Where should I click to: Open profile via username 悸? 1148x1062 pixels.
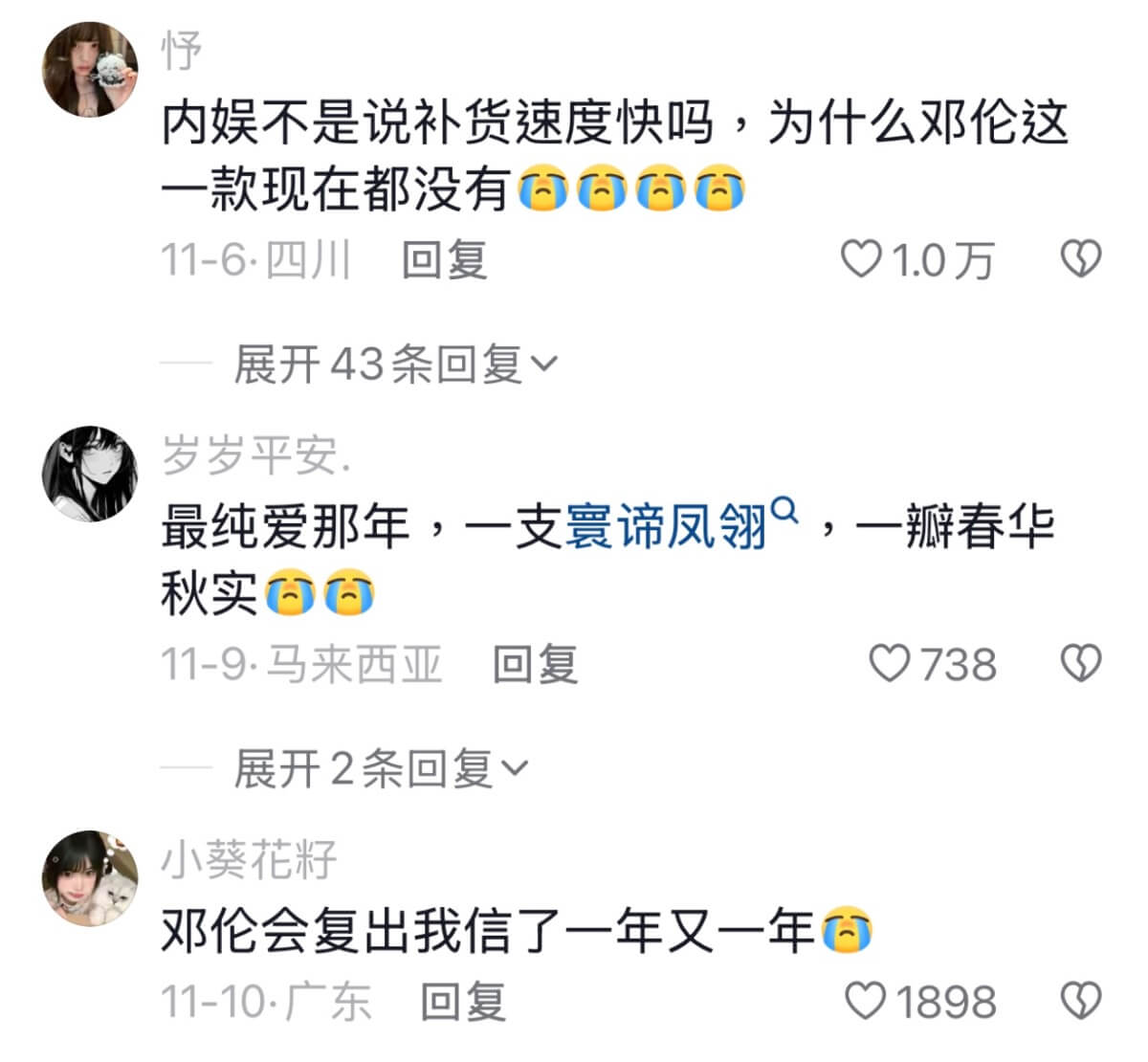tap(182, 50)
